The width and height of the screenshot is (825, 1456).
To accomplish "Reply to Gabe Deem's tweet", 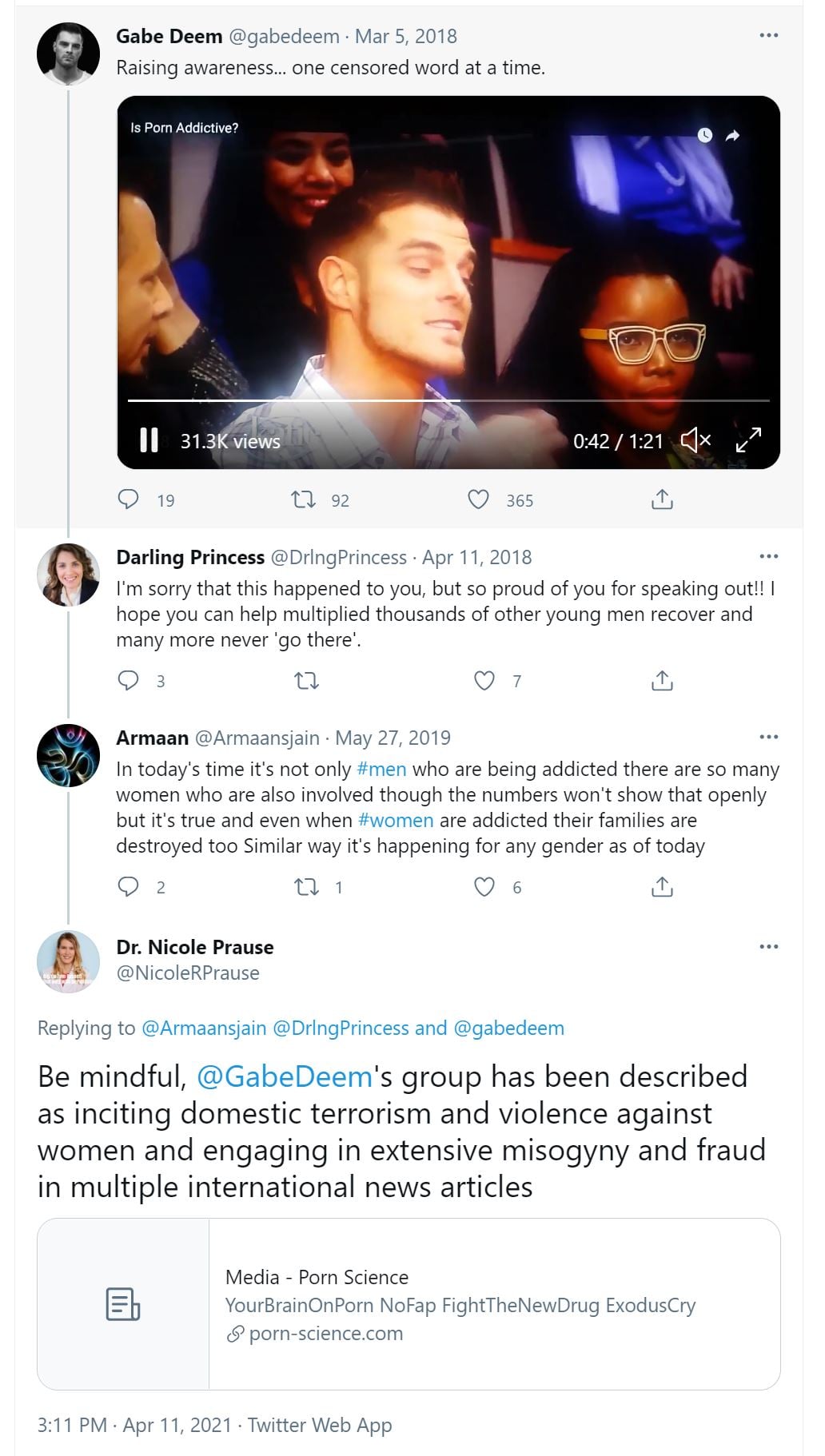I will [x=128, y=500].
